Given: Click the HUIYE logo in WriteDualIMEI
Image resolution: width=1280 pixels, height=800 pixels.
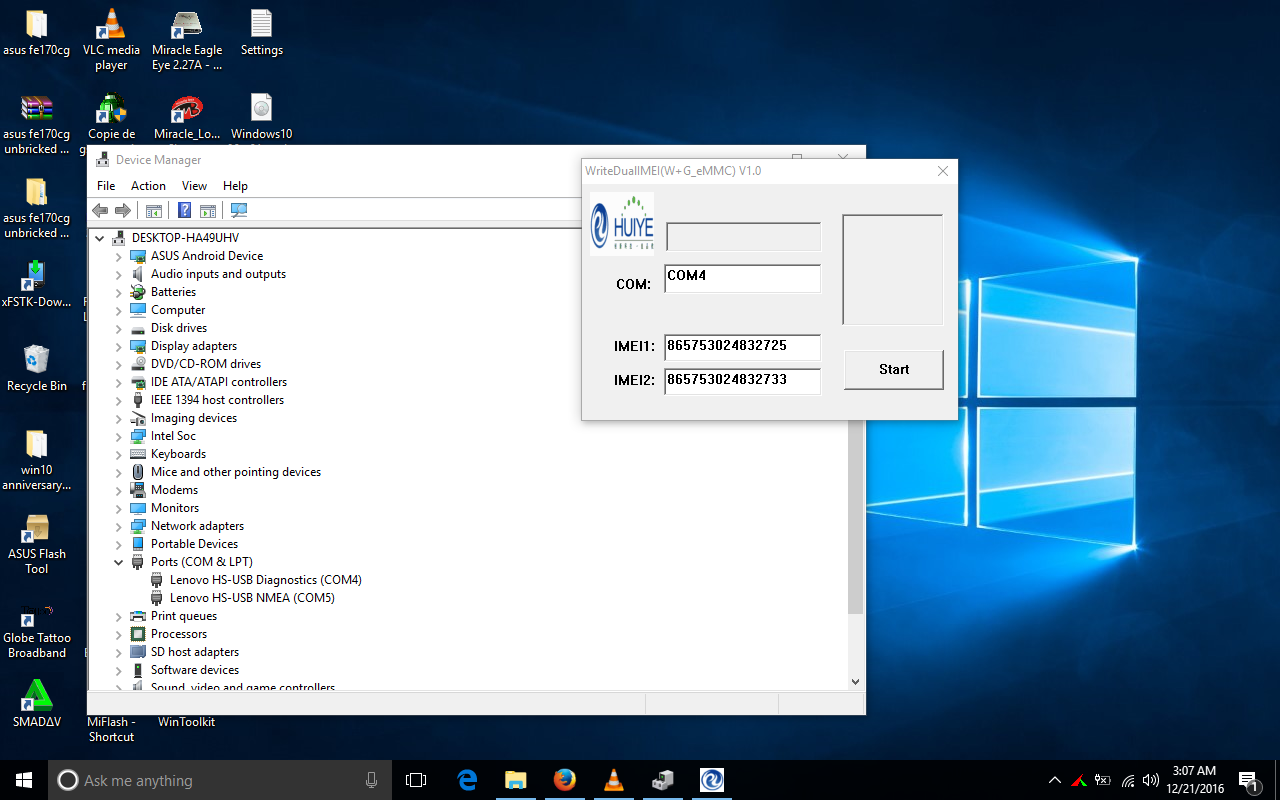Looking at the screenshot, I should pos(622,223).
